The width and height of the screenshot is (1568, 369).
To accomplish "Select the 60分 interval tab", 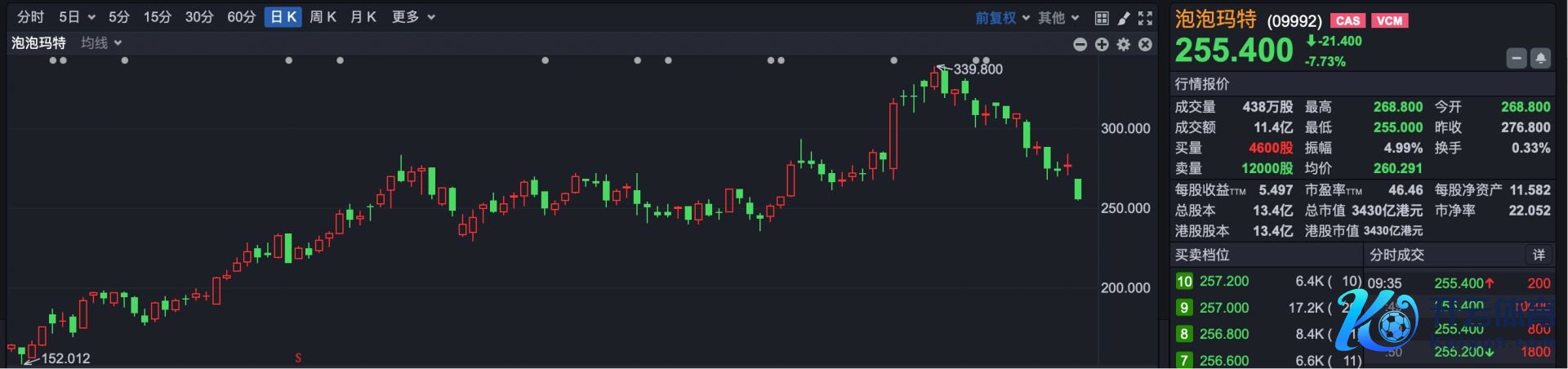I will [241, 17].
